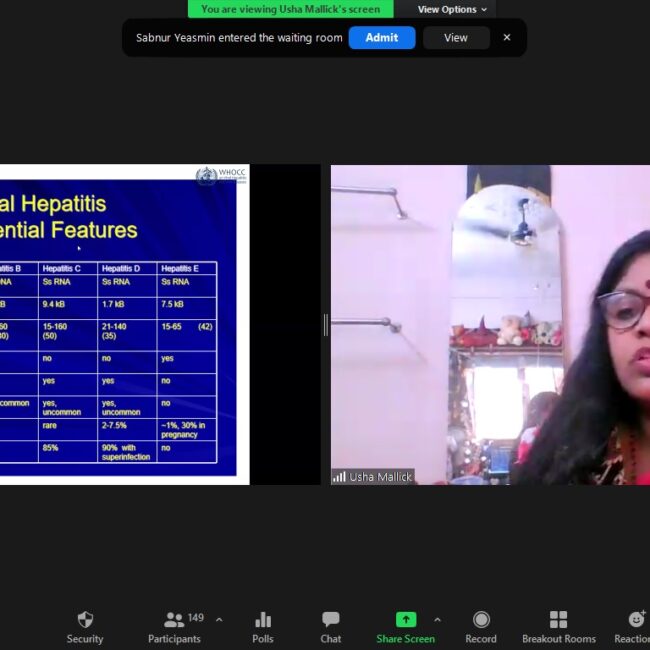Click the Usha Mallick name label

click(x=380, y=477)
